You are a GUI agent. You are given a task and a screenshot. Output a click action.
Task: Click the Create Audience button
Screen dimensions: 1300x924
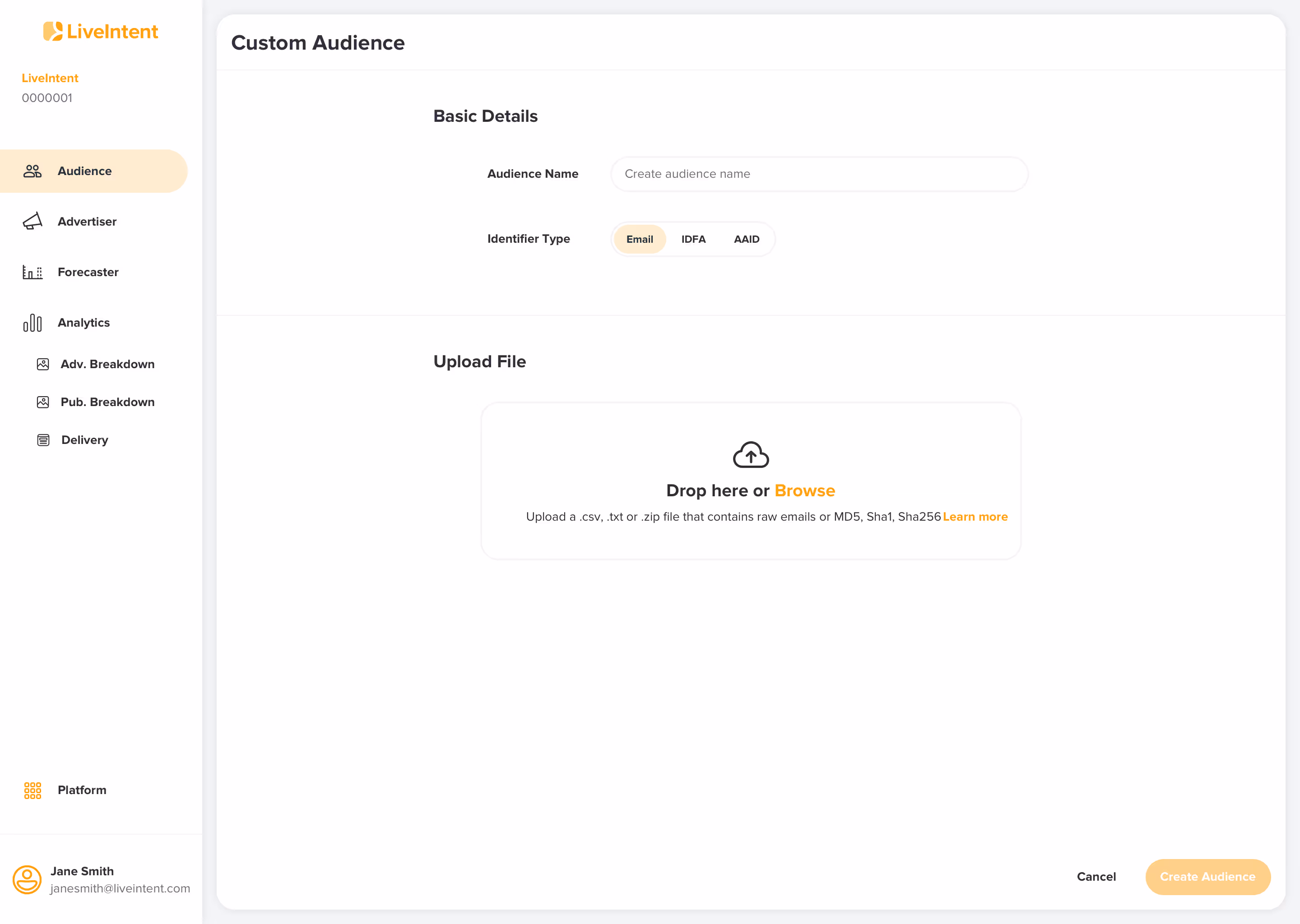point(1207,877)
